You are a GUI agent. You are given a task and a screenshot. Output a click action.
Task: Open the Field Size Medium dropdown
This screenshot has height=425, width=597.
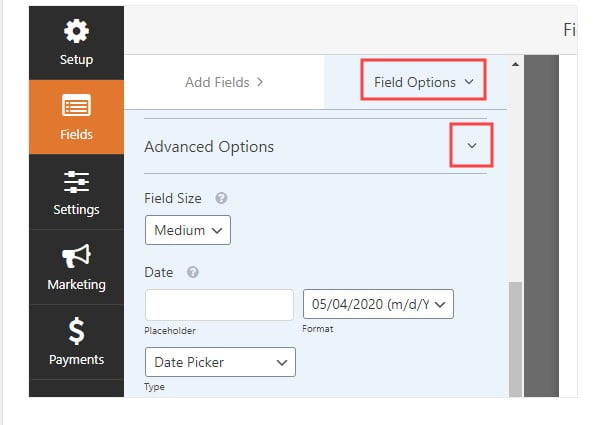pyautogui.click(x=188, y=230)
